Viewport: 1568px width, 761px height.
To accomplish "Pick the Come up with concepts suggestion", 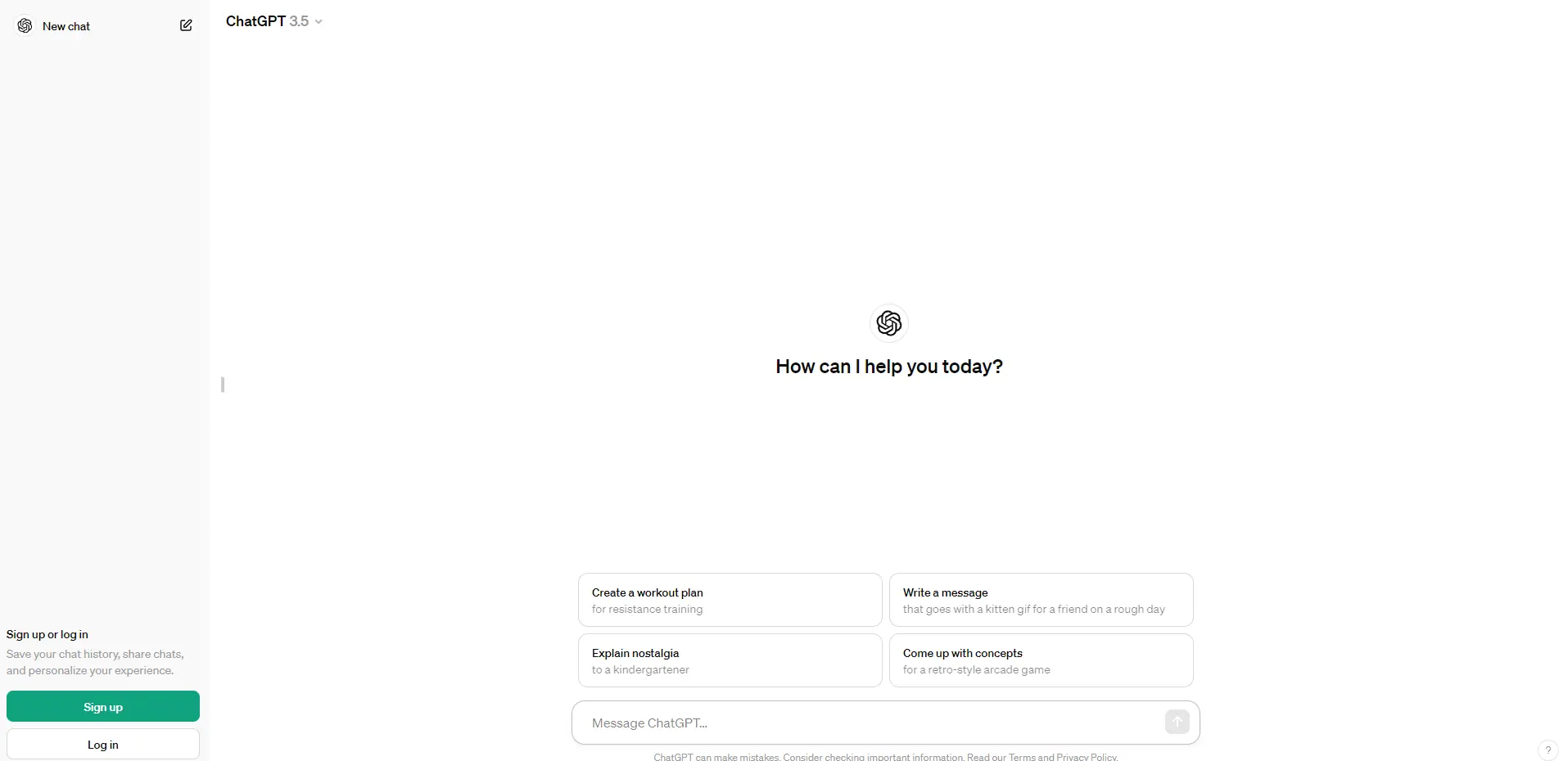I will (x=1041, y=660).
